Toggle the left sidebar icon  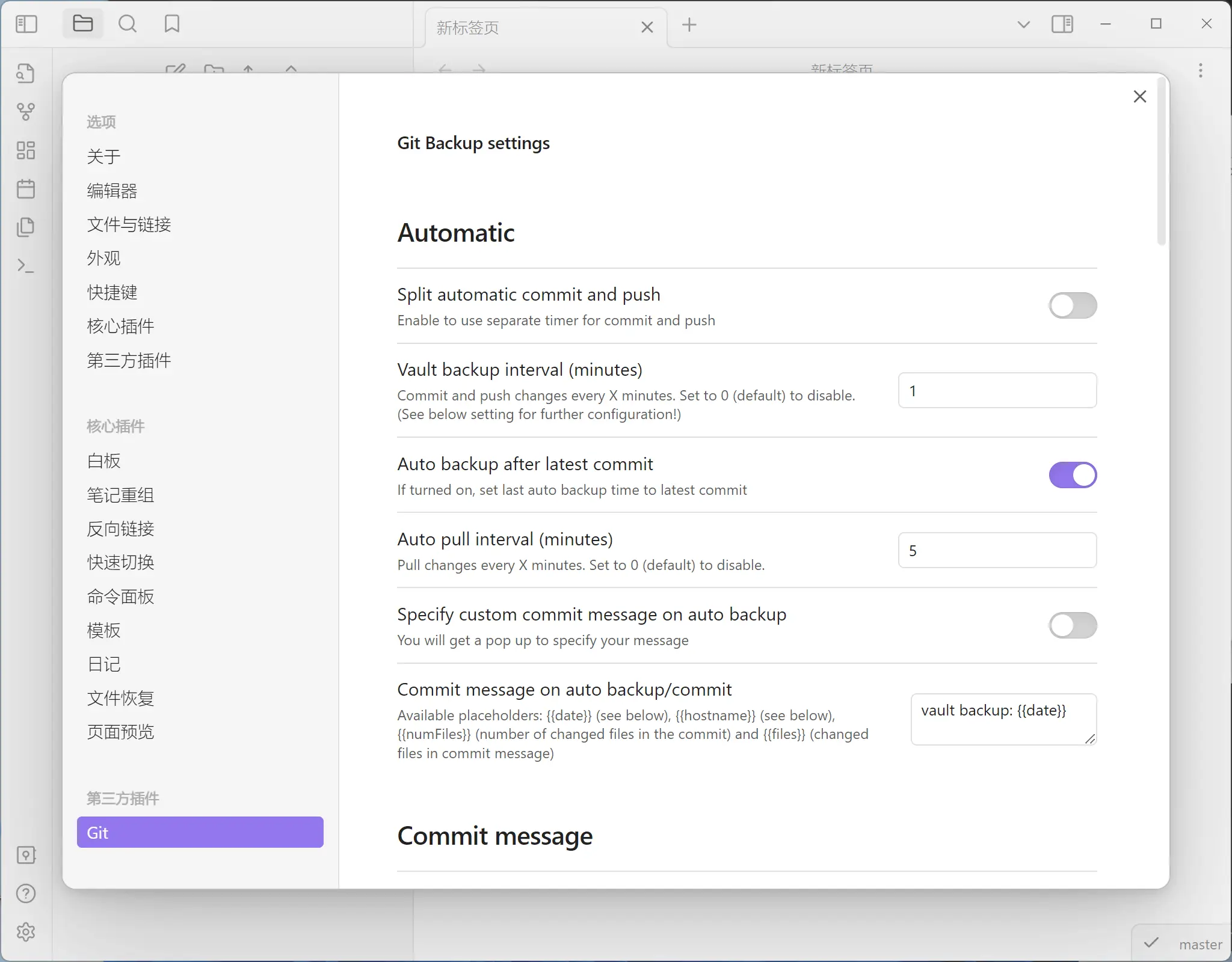(26, 25)
